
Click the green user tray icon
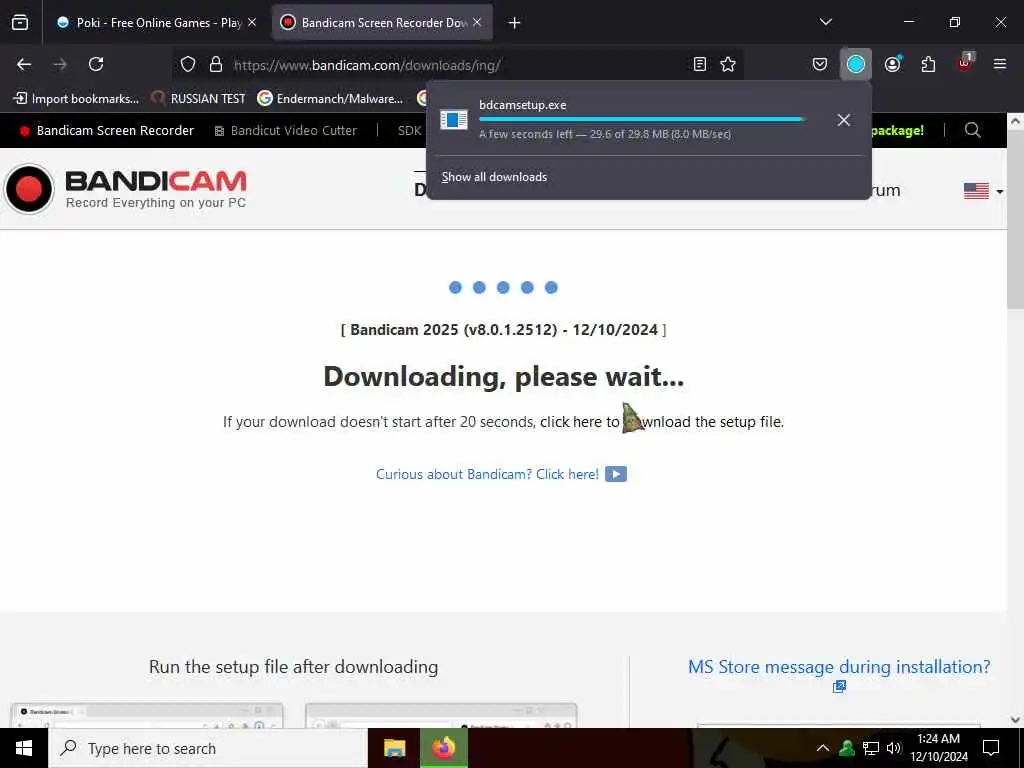point(847,748)
